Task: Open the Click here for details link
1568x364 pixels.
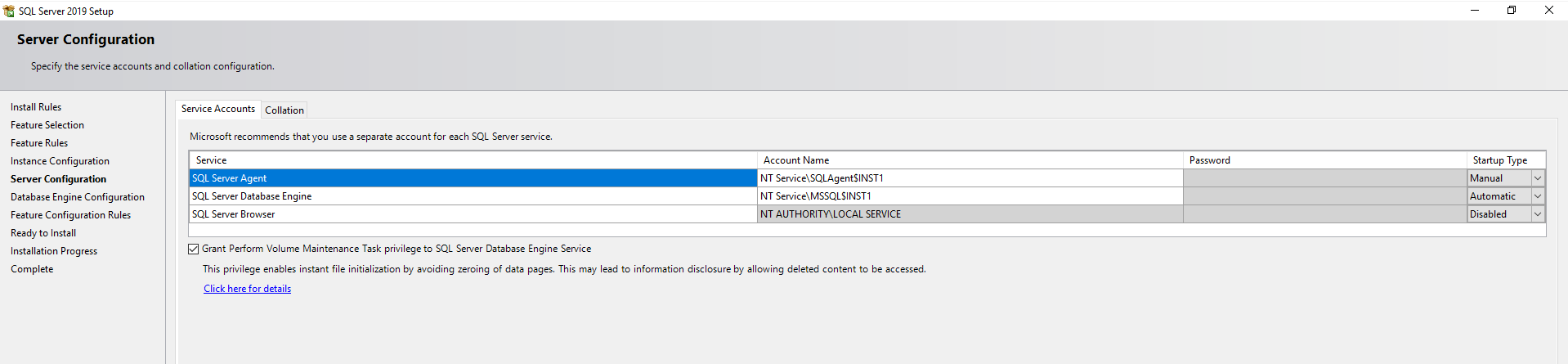Action: coord(247,289)
